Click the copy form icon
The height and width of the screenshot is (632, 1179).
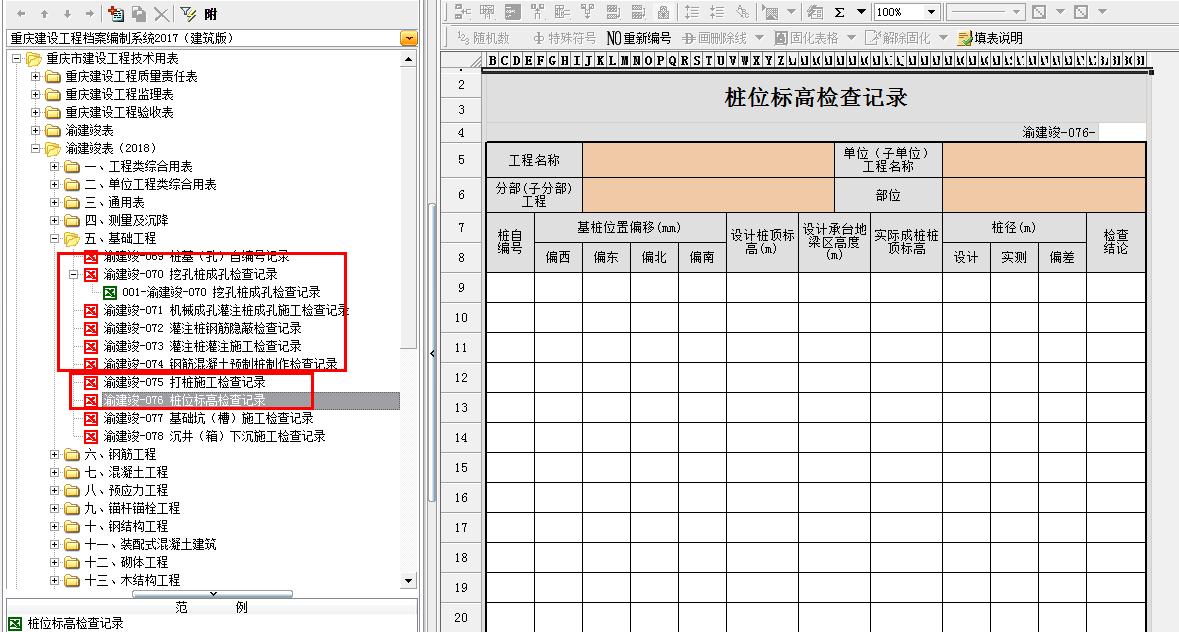point(139,13)
